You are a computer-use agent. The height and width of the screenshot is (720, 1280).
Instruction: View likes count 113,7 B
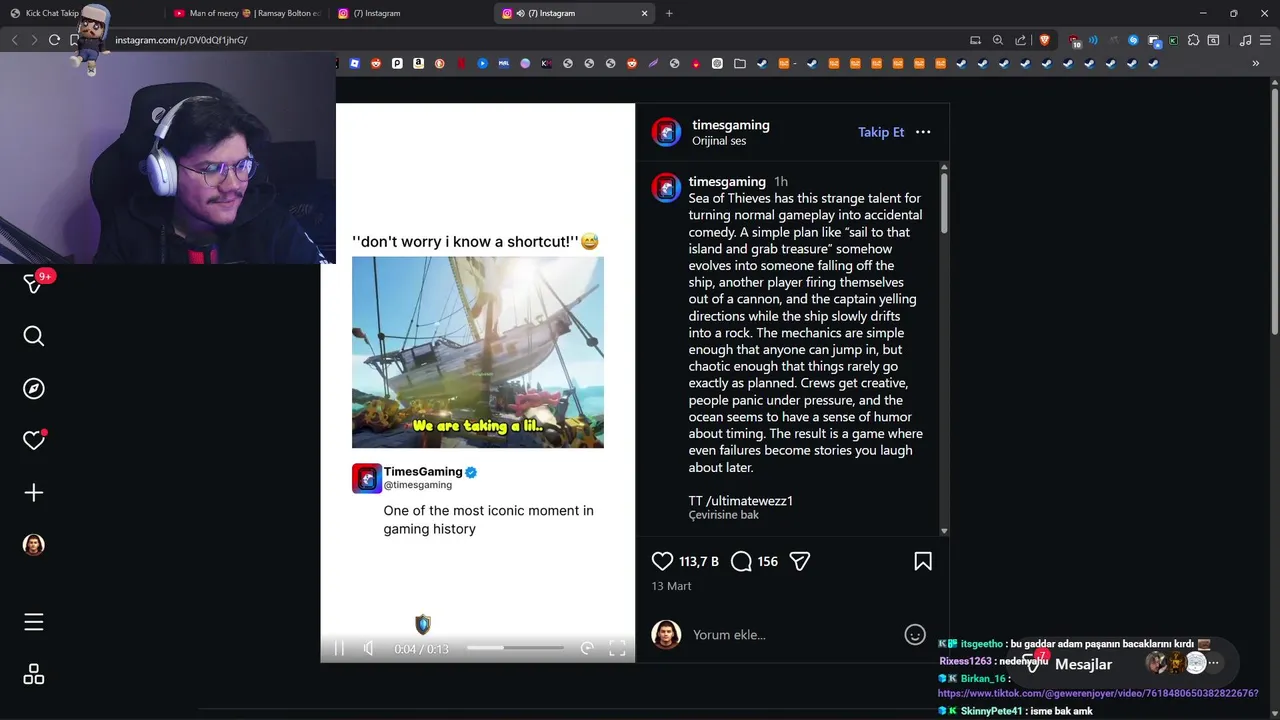tap(699, 562)
